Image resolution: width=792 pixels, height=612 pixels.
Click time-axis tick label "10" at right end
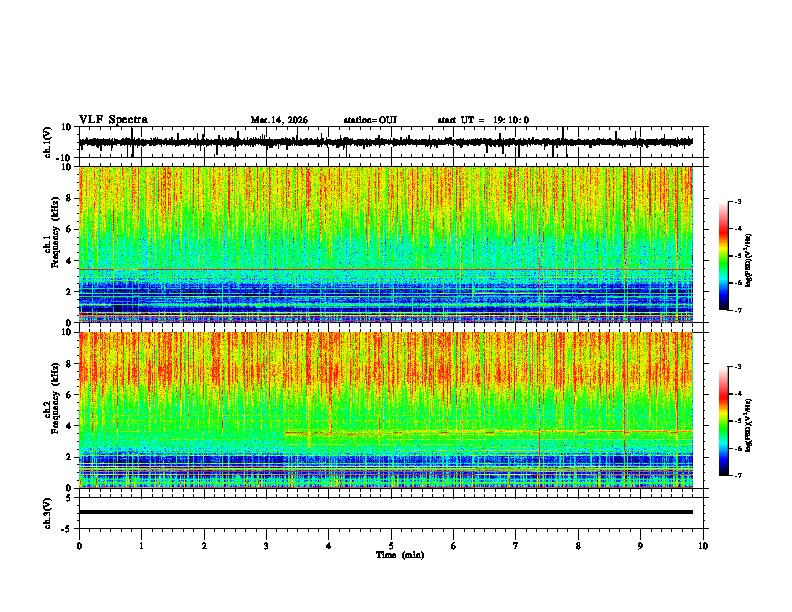(x=703, y=546)
